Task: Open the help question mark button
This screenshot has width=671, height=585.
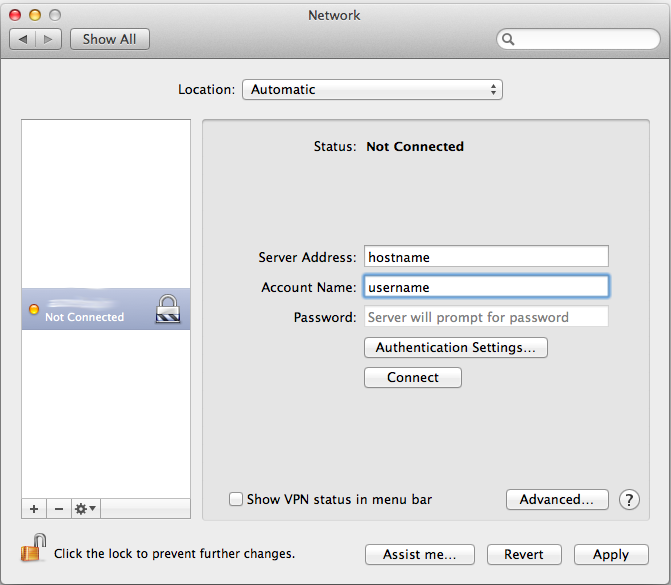Action: coord(629,500)
